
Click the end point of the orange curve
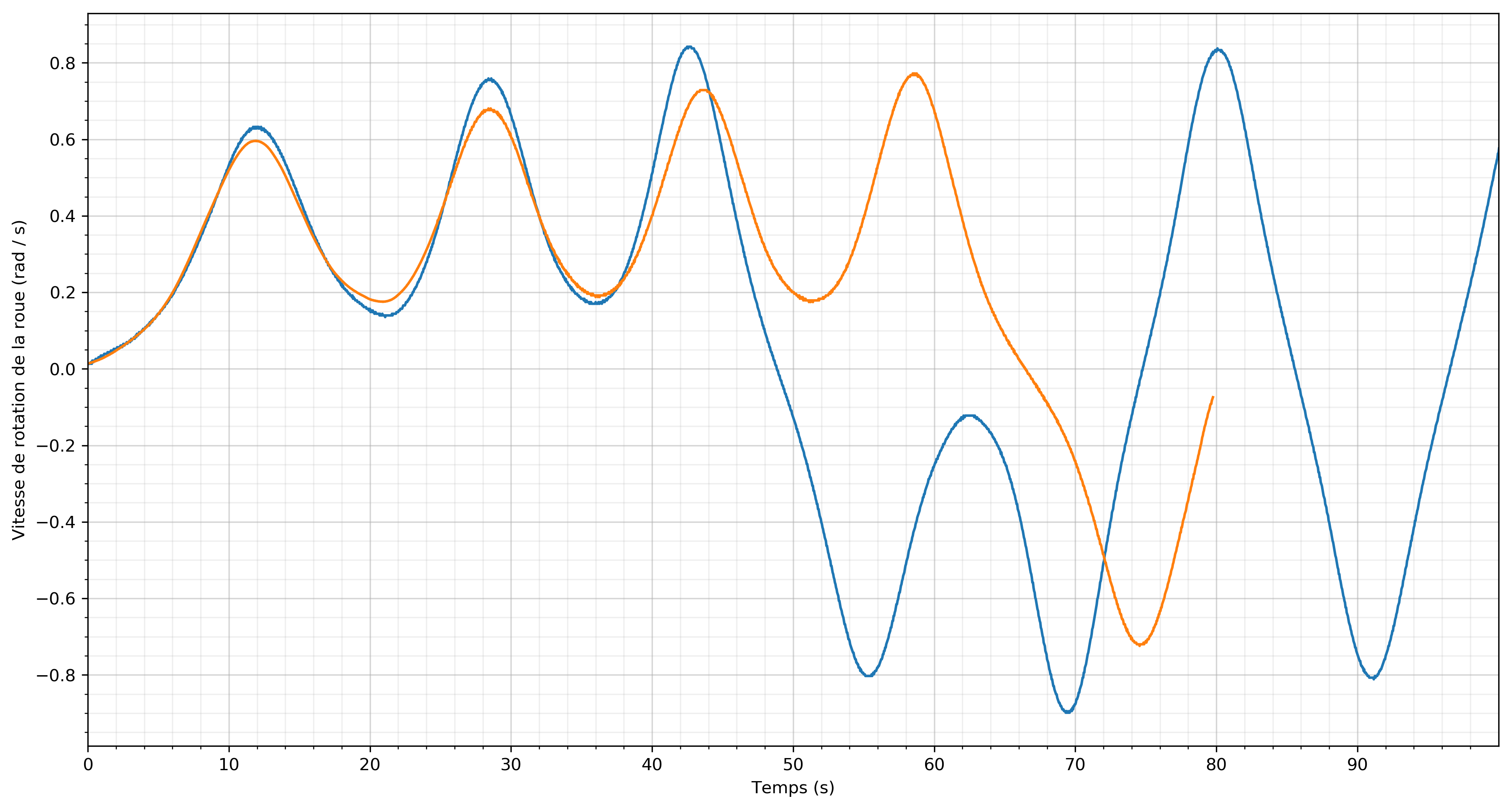[x=1213, y=397]
